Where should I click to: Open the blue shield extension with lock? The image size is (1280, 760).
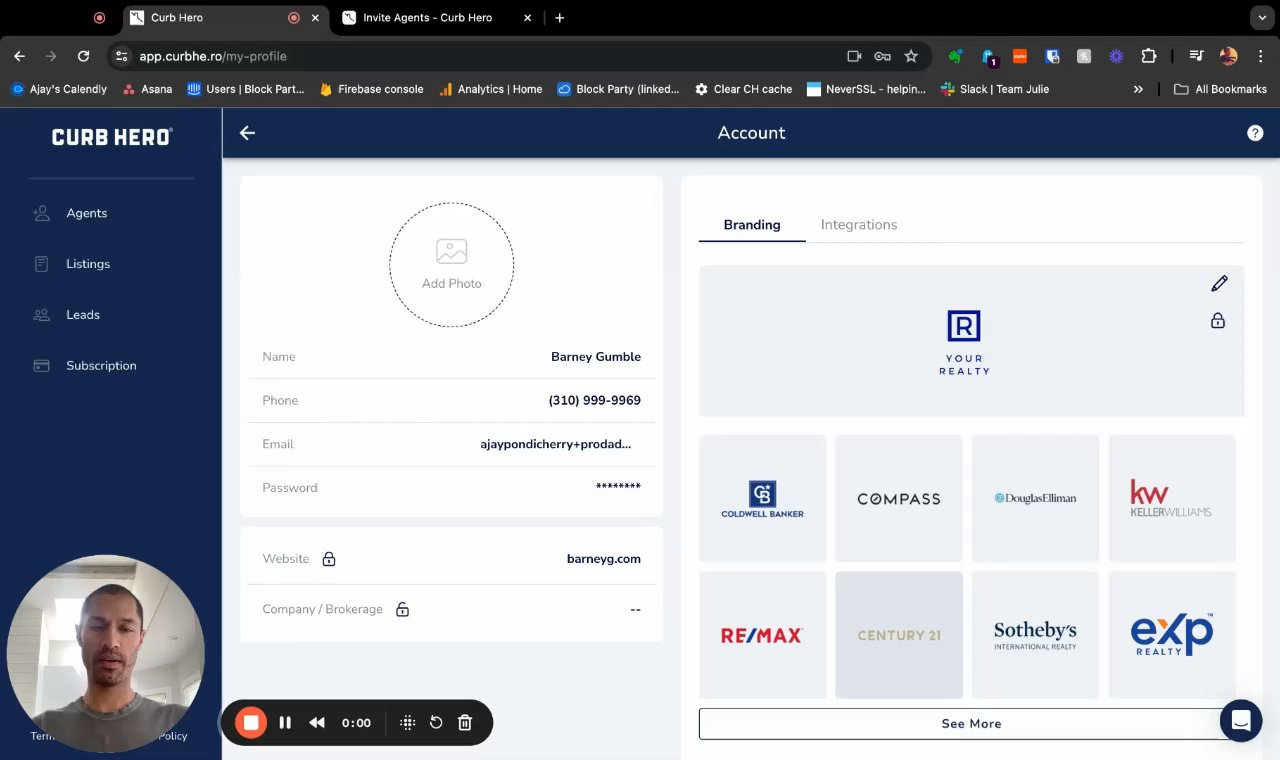tap(1052, 57)
